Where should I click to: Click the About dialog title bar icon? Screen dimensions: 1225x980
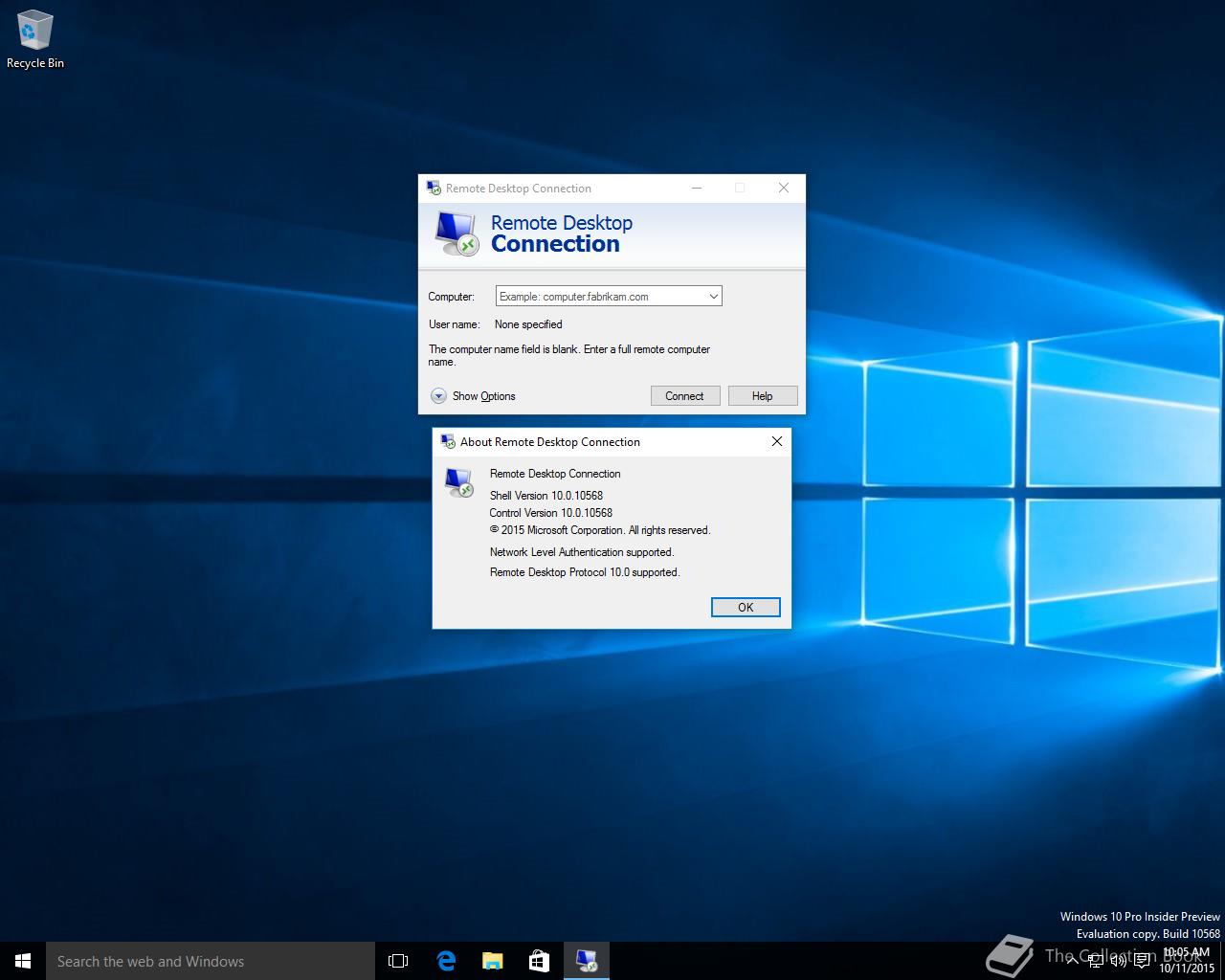click(447, 441)
